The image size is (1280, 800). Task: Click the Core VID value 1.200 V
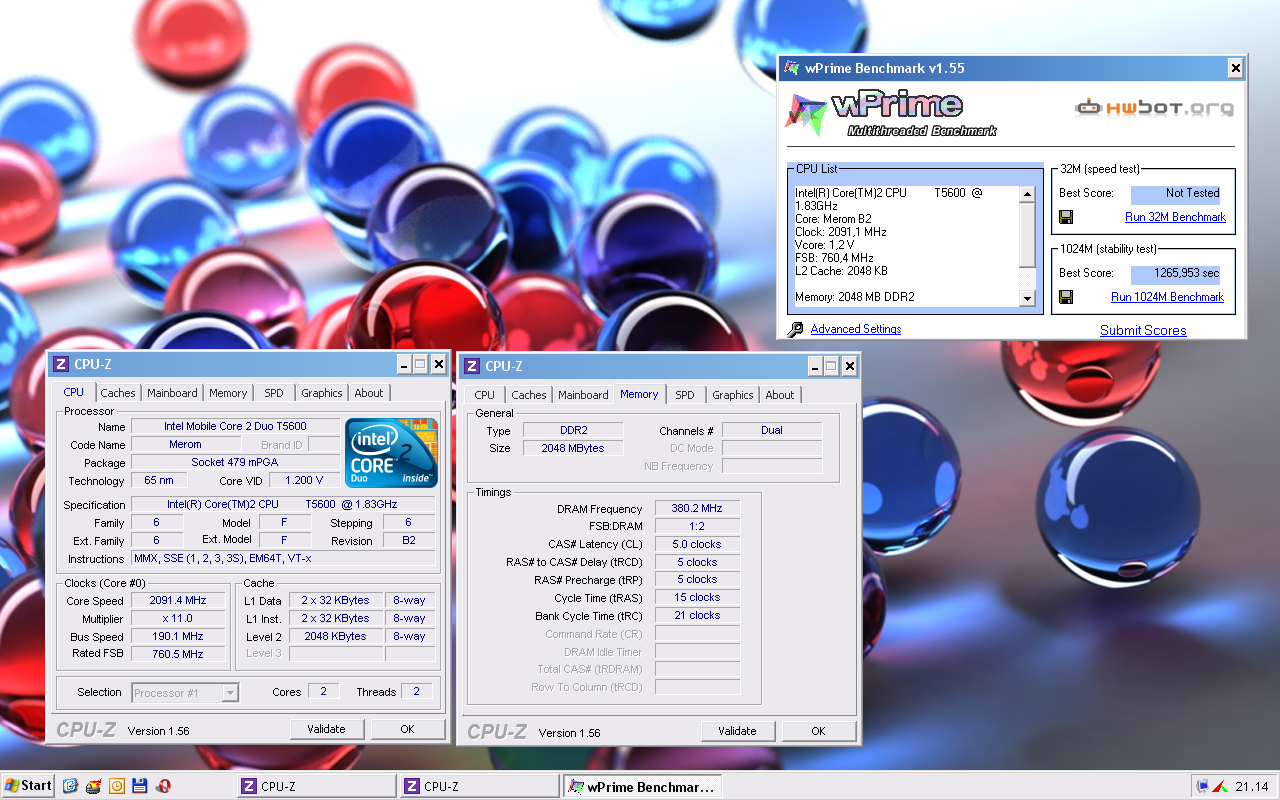click(x=304, y=481)
